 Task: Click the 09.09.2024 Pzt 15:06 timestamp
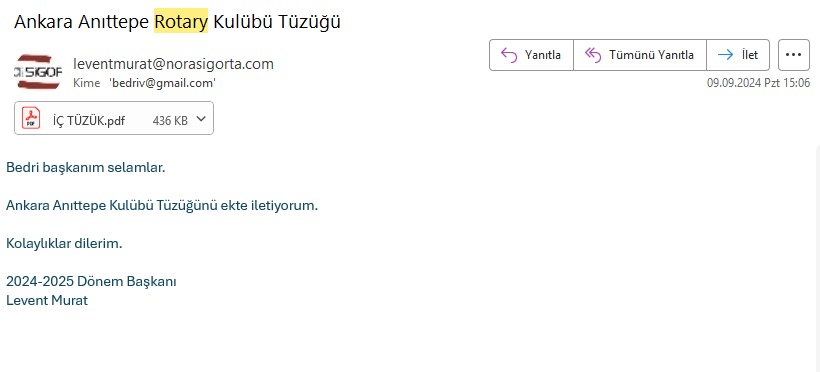[x=758, y=83]
